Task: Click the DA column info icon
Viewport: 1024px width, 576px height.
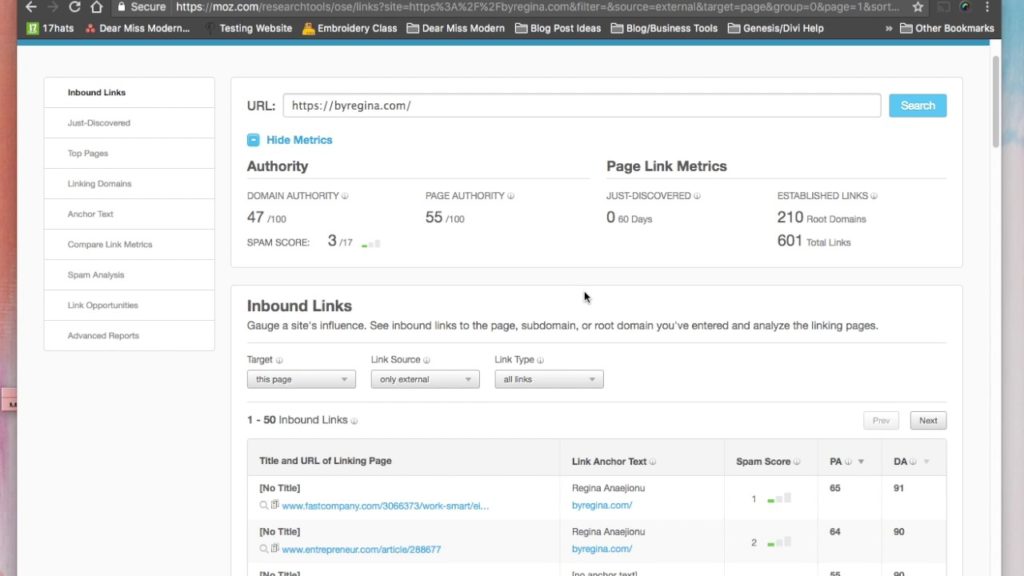Action: pos(913,462)
